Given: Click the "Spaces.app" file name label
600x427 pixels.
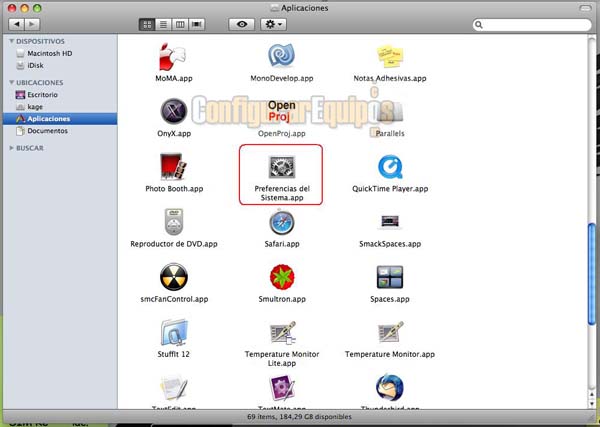Looking at the screenshot, I should [x=390, y=299].
